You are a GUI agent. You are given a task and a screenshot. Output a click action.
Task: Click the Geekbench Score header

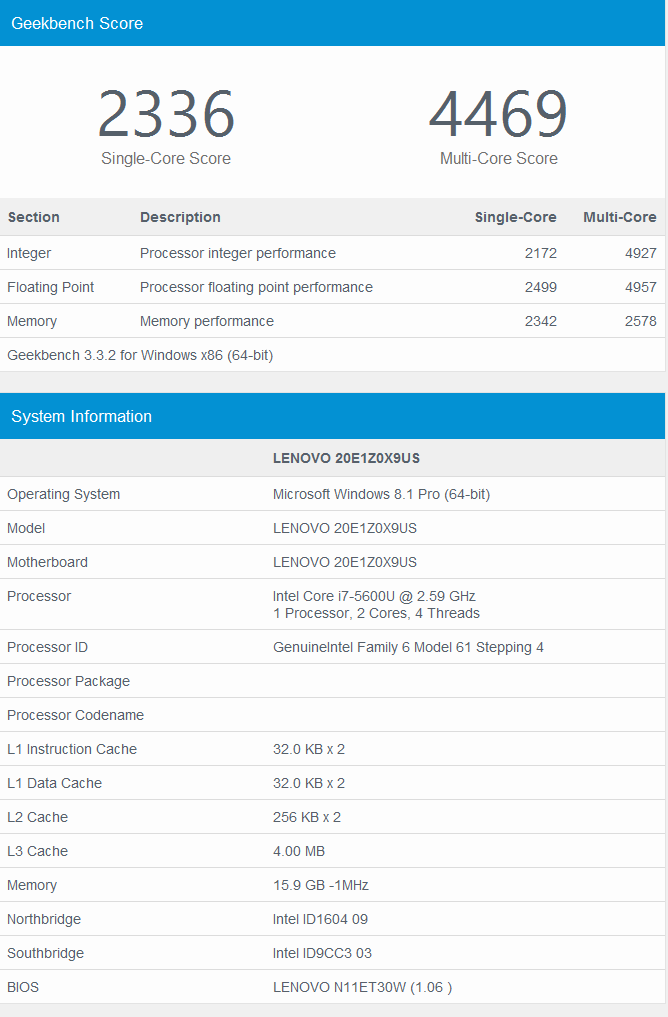pyautogui.click(x=77, y=23)
